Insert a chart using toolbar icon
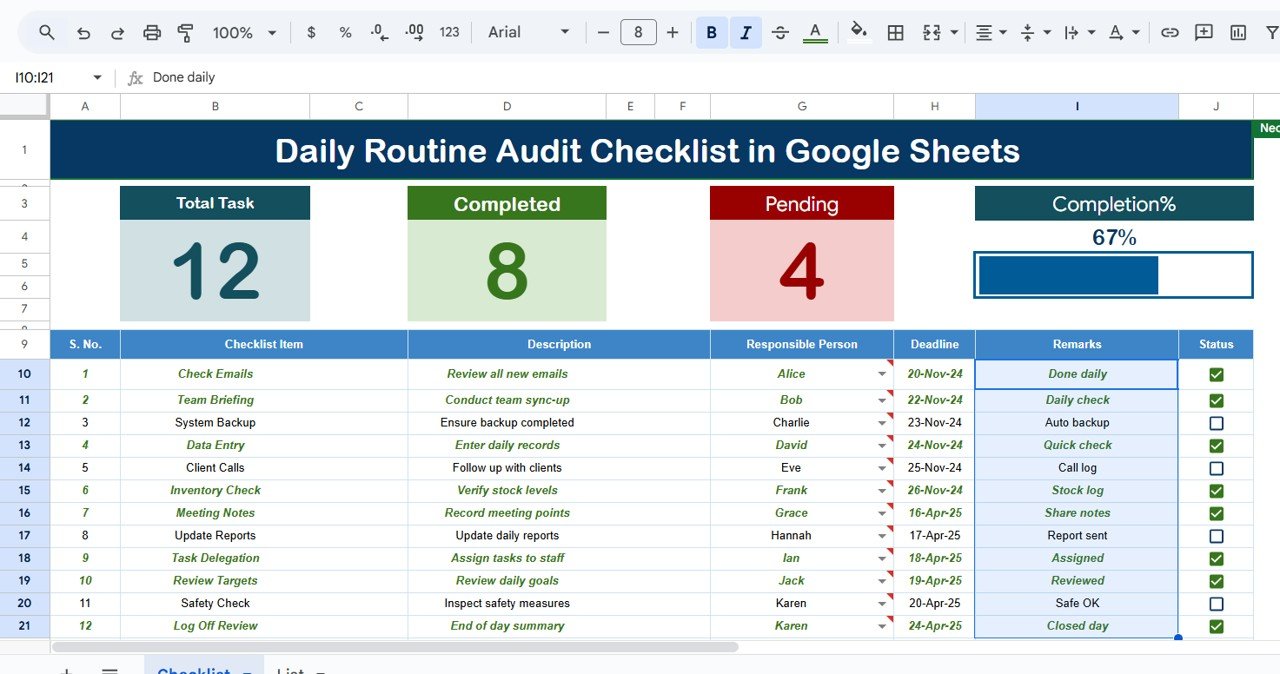Screen dimensions: 1280x674 tap(1238, 33)
